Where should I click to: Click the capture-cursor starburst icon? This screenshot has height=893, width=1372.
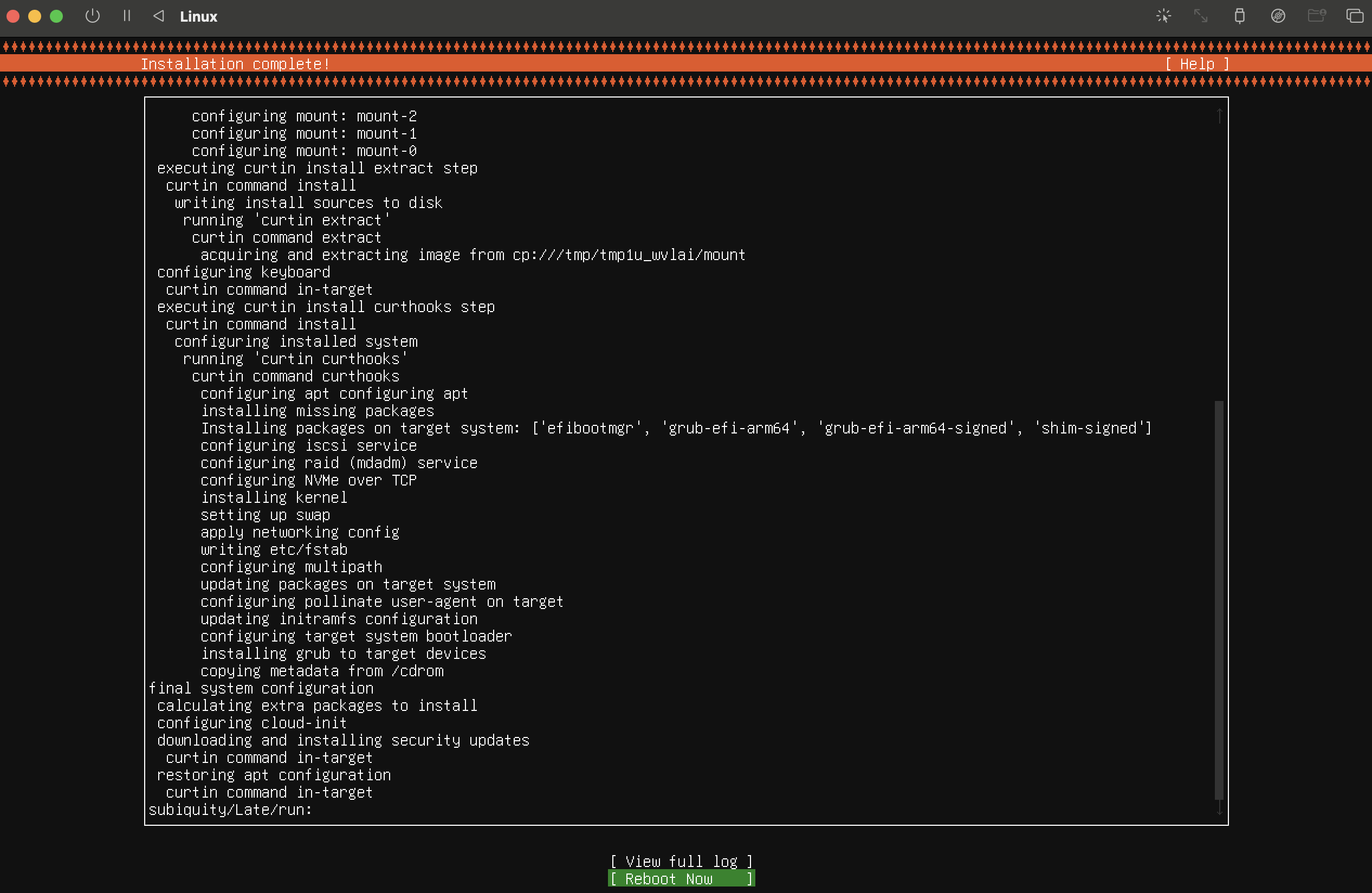[1163, 16]
